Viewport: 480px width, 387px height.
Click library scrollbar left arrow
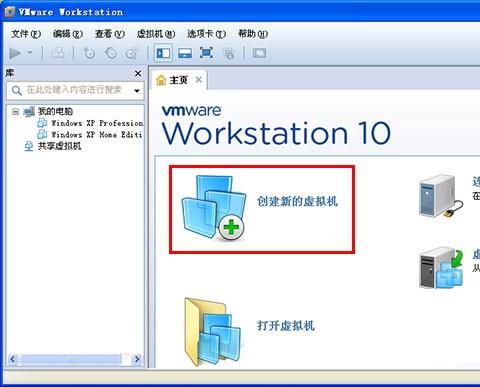pyautogui.click(x=13, y=359)
